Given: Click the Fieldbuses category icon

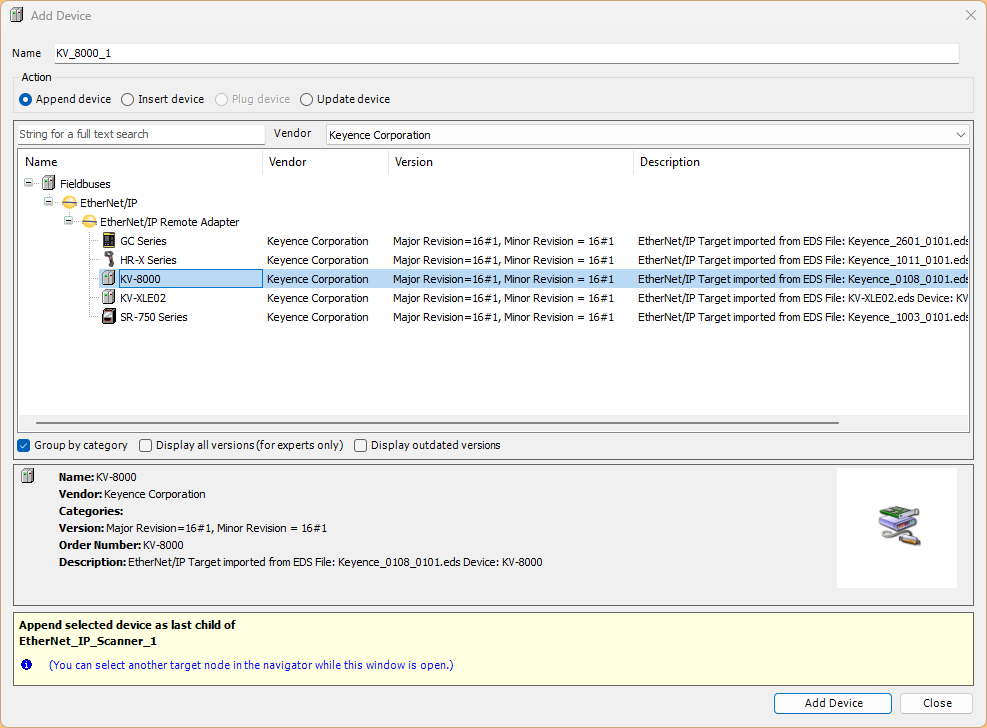Looking at the screenshot, I should [x=48, y=184].
